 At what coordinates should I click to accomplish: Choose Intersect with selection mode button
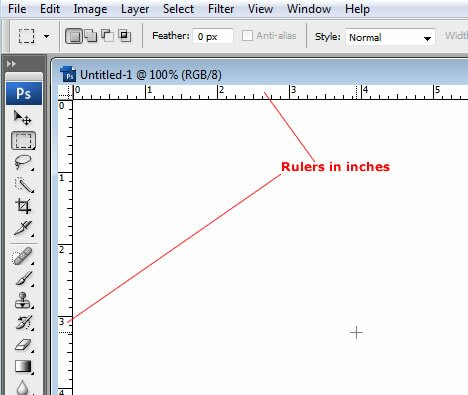tap(124, 36)
